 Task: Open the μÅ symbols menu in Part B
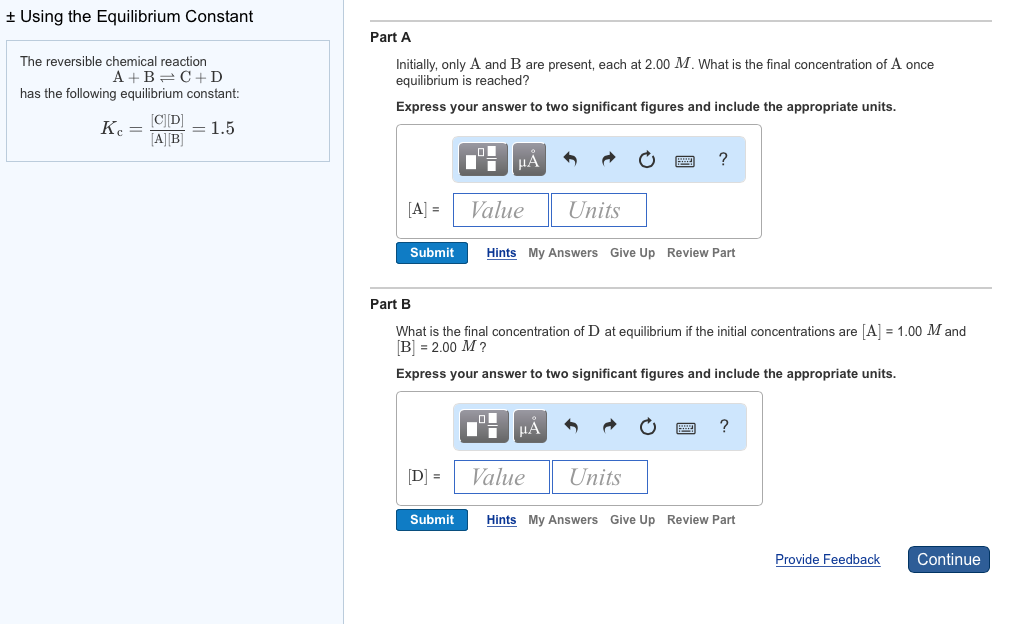(529, 427)
